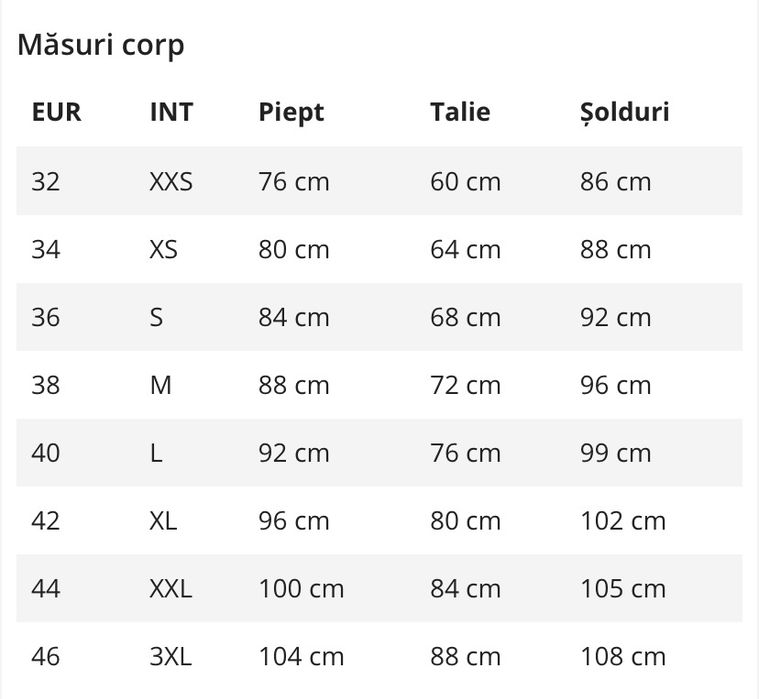Click the Talie column header

(x=460, y=112)
